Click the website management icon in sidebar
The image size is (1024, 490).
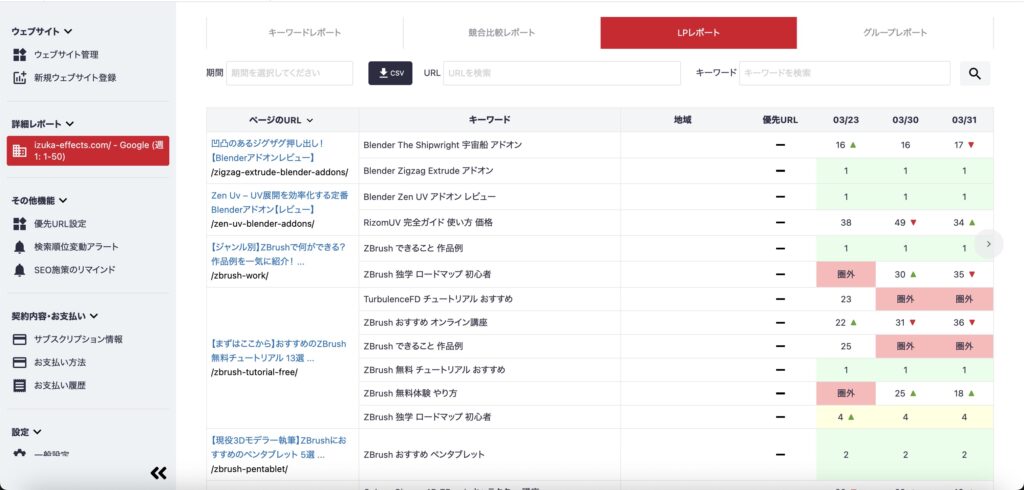coord(20,54)
